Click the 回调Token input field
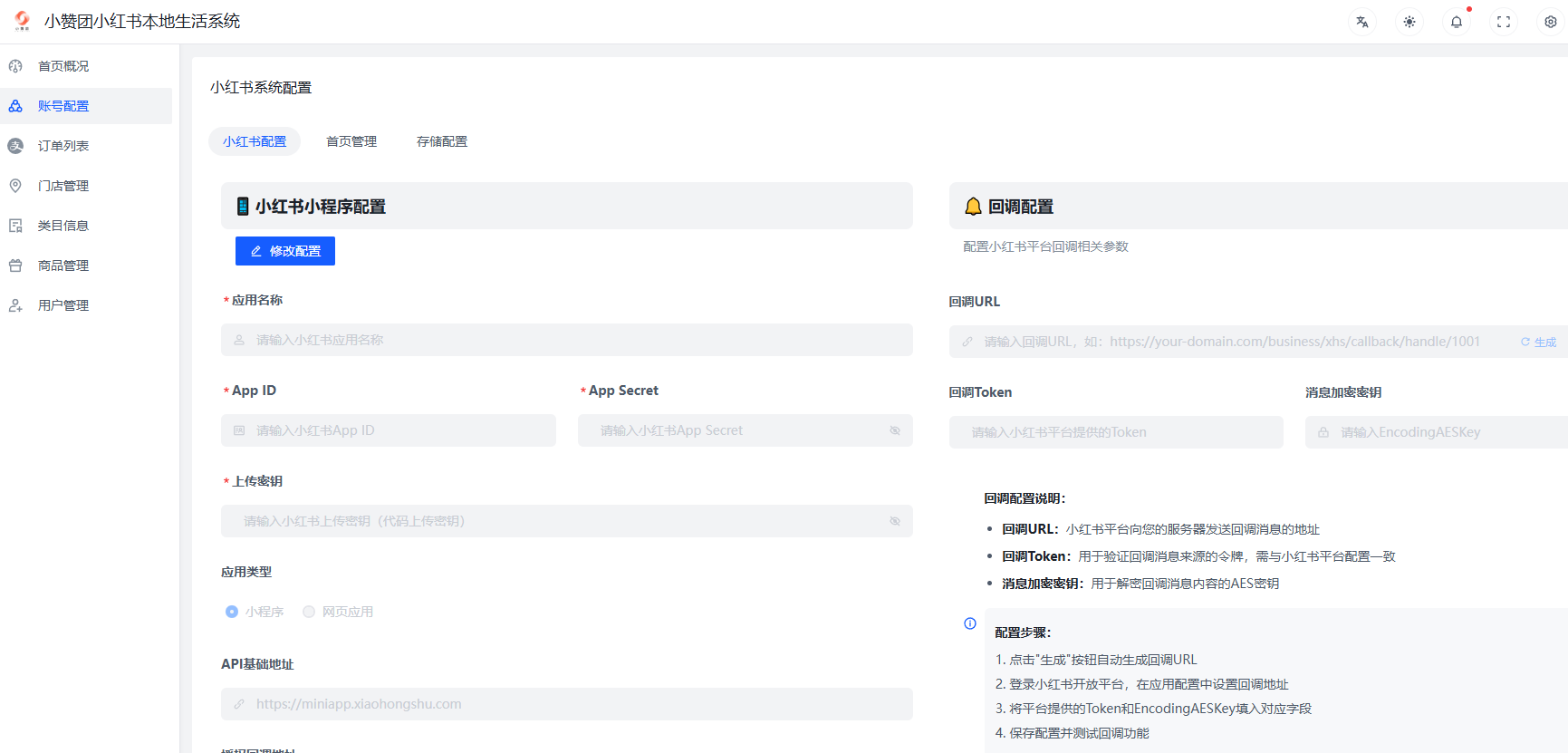Screen dimensions: 1568x753 1116,432
